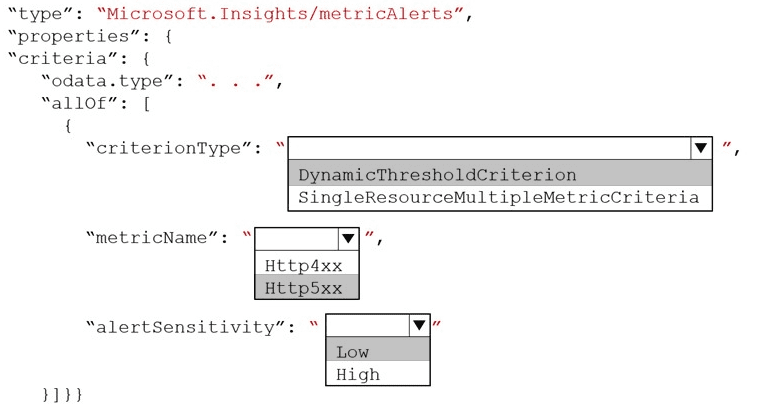Click the metricName empty selection field
This screenshot has height=413, width=757.
tap(296, 239)
